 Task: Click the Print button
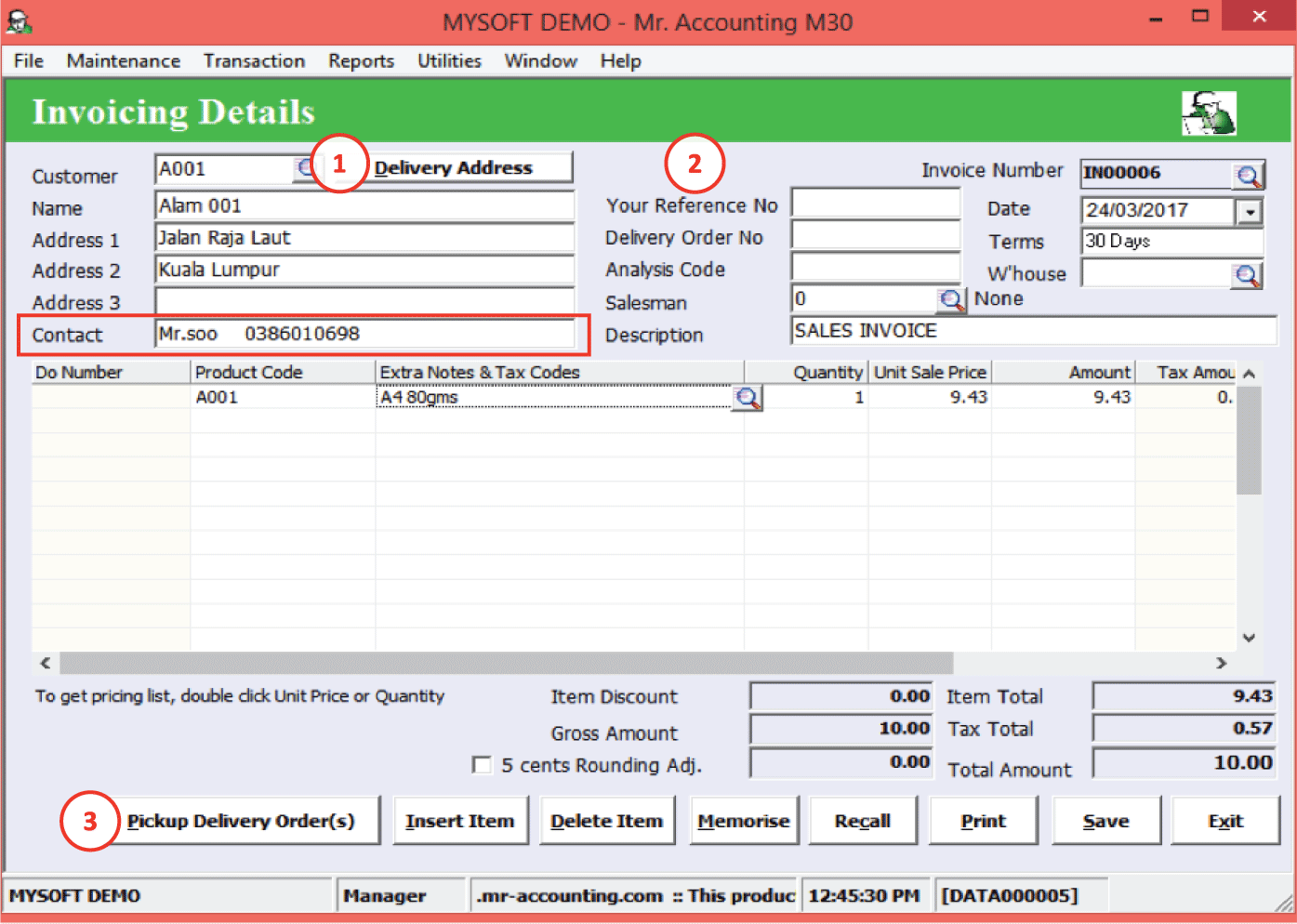(983, 821)
